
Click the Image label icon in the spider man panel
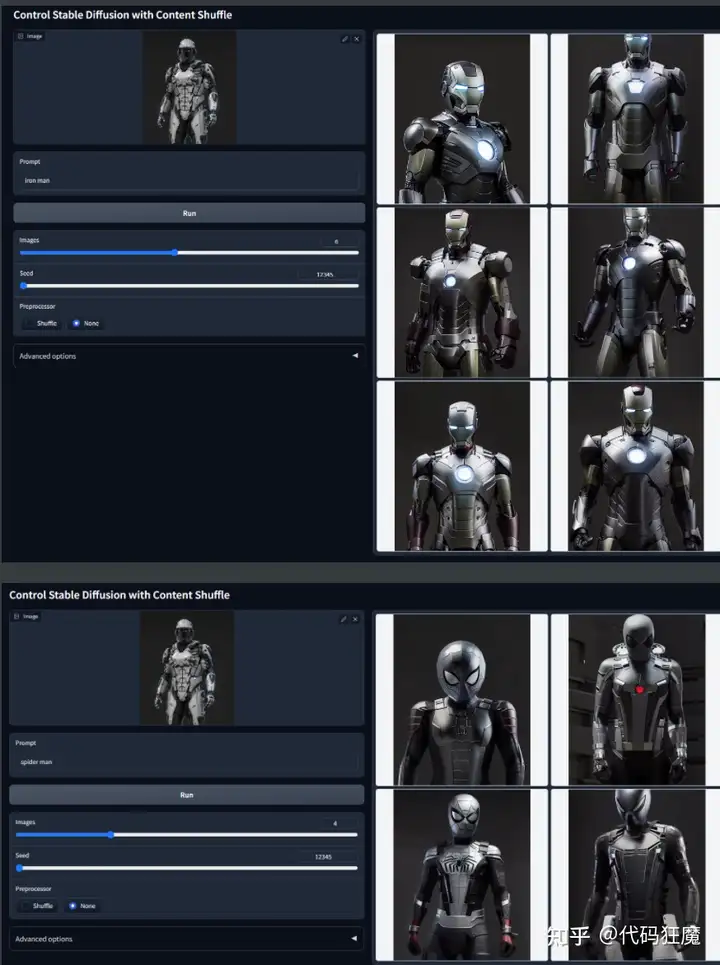point(17,616)
